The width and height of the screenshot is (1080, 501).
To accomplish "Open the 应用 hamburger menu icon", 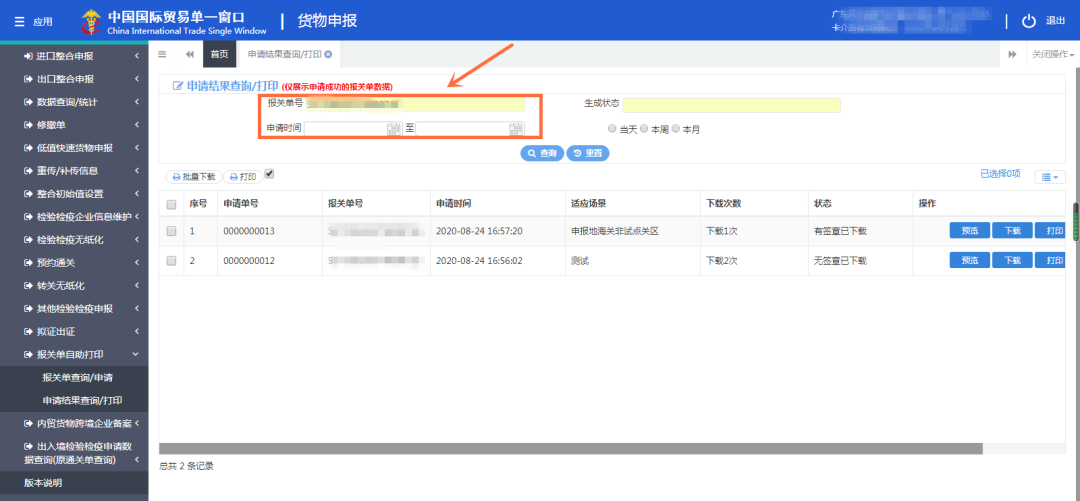I will [x=19, y=21].
